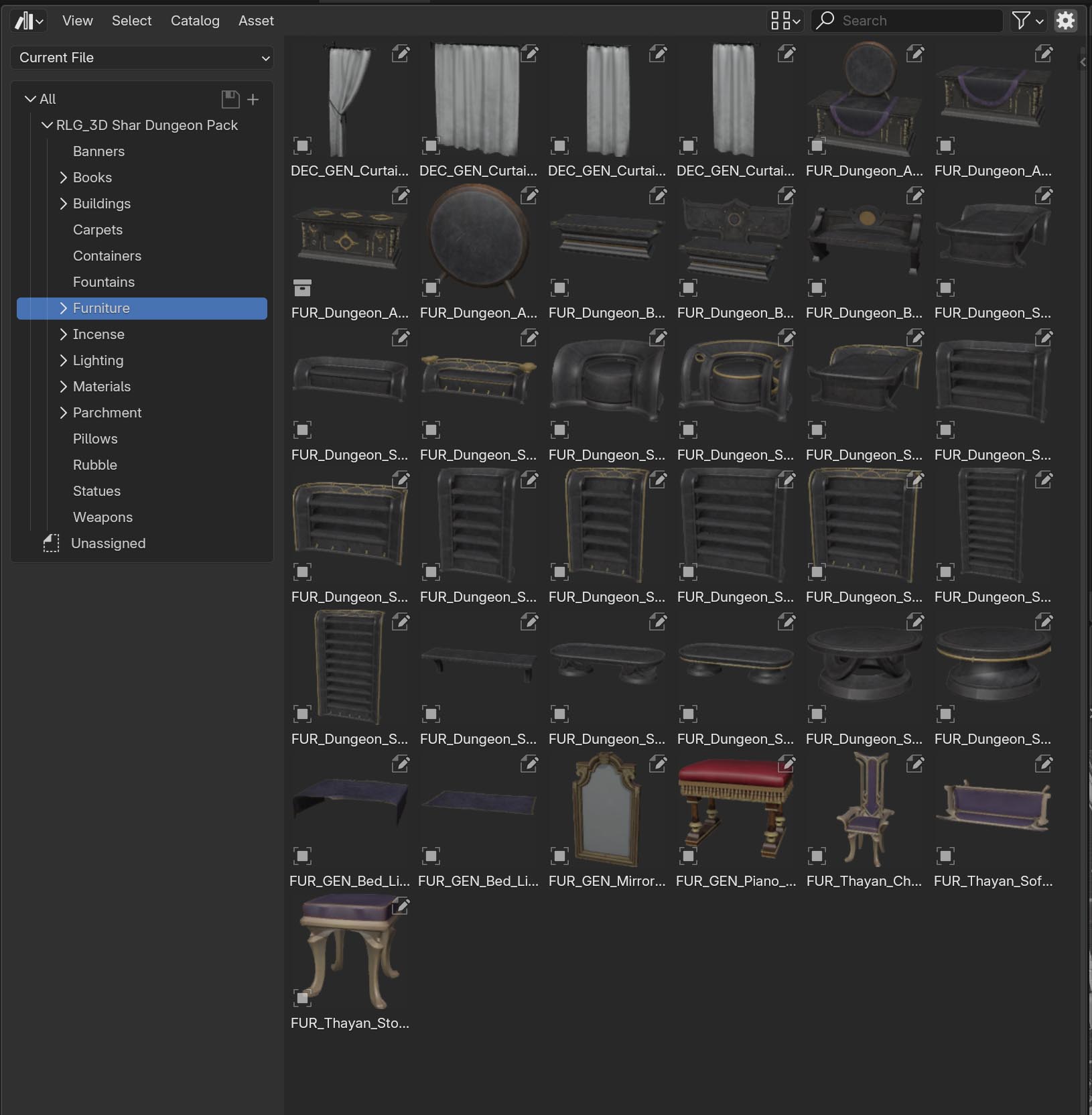Viewport: 1092px width, 1115px height.
Task: Expand the Incense catalog
Action: coord(64,334)
